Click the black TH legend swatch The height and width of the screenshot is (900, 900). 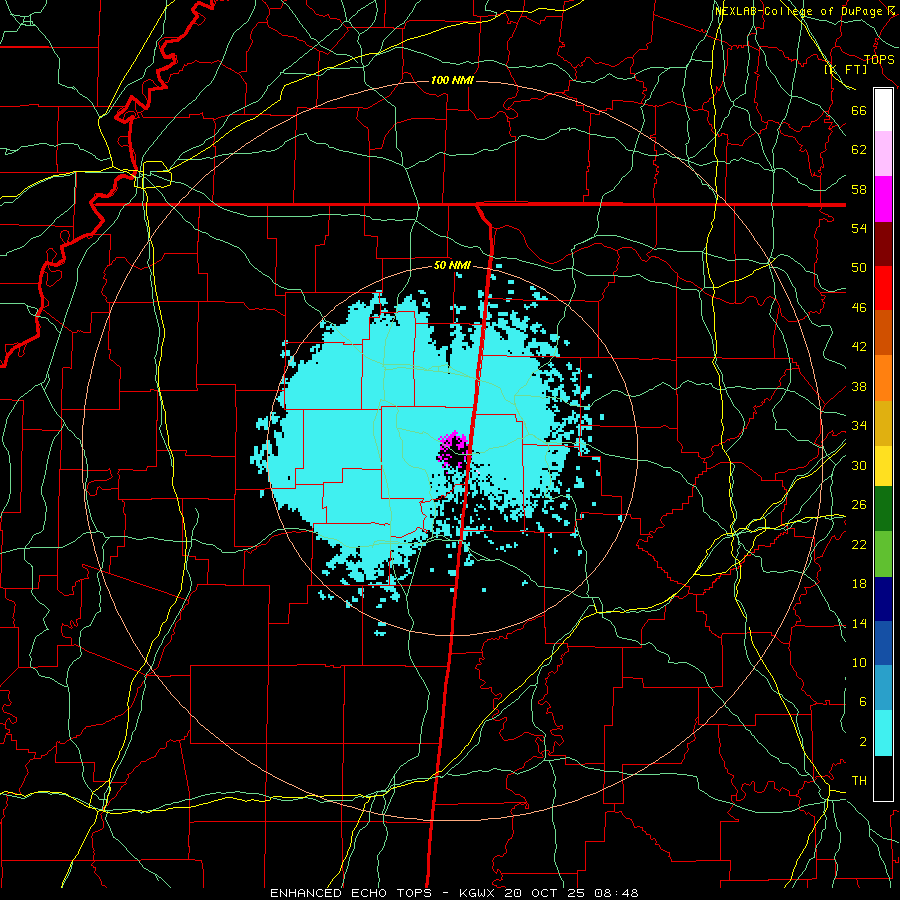pyautogui.click(x=883, y=778)
